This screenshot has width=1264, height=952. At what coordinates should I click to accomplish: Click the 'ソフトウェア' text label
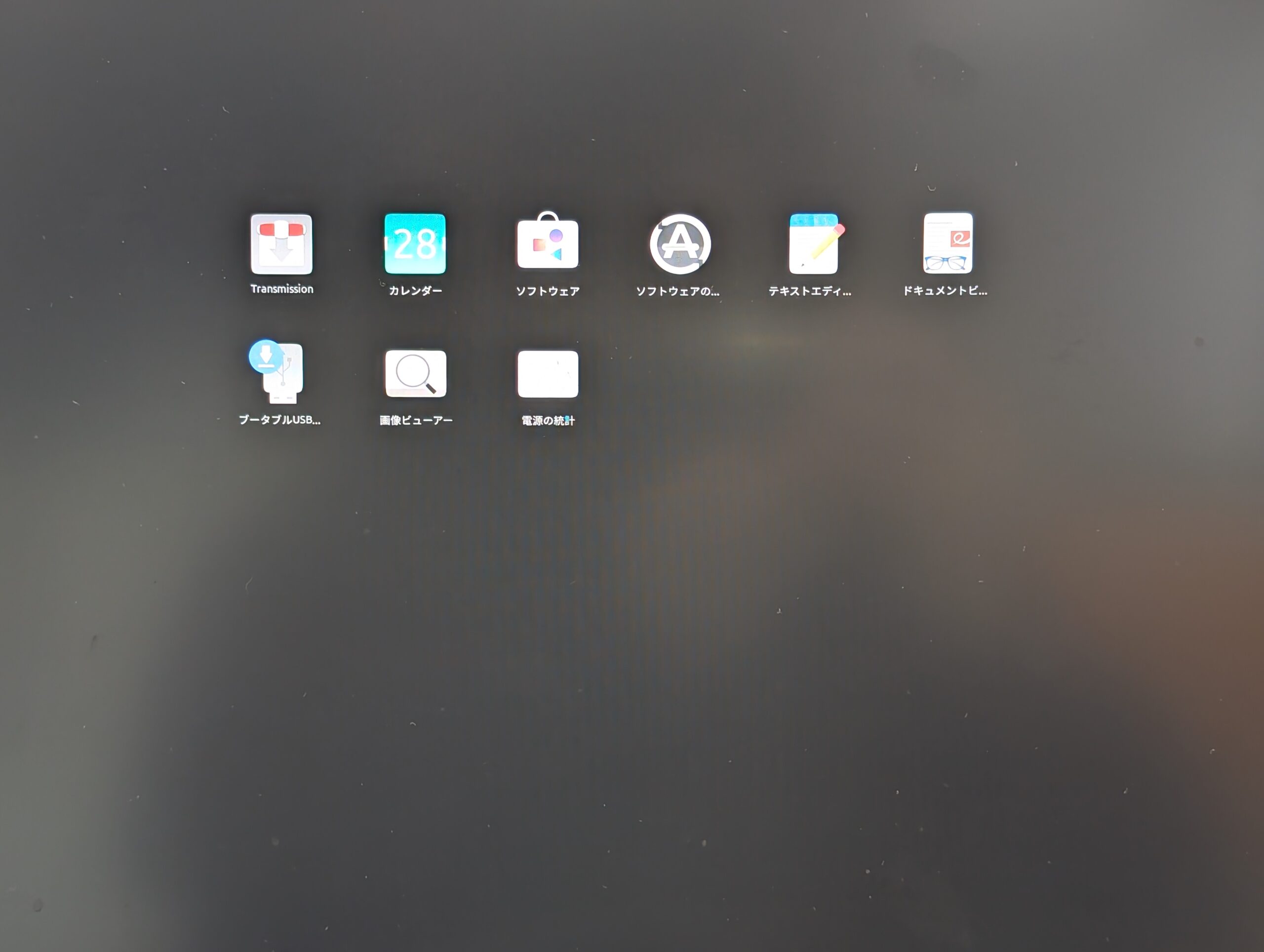(x=548, y=291)
